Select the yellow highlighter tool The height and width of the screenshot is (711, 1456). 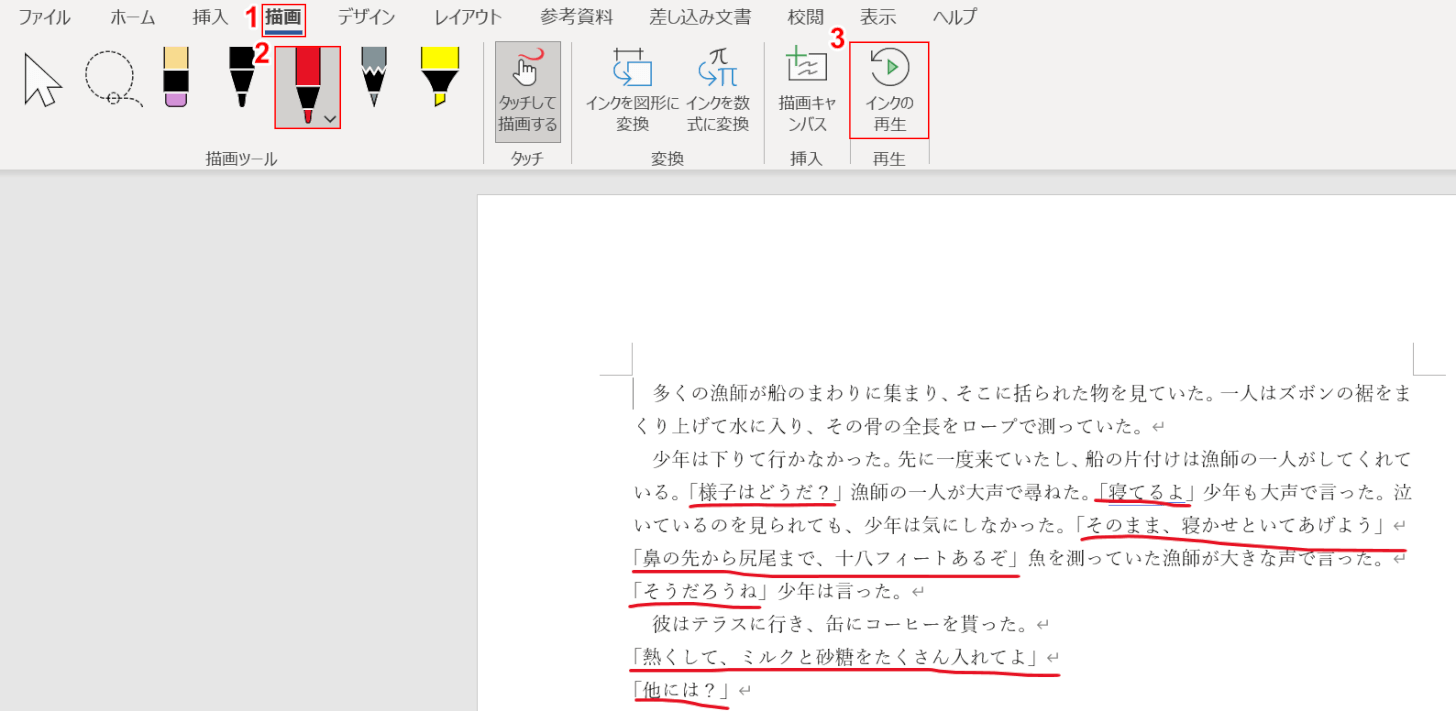point(439,77)
